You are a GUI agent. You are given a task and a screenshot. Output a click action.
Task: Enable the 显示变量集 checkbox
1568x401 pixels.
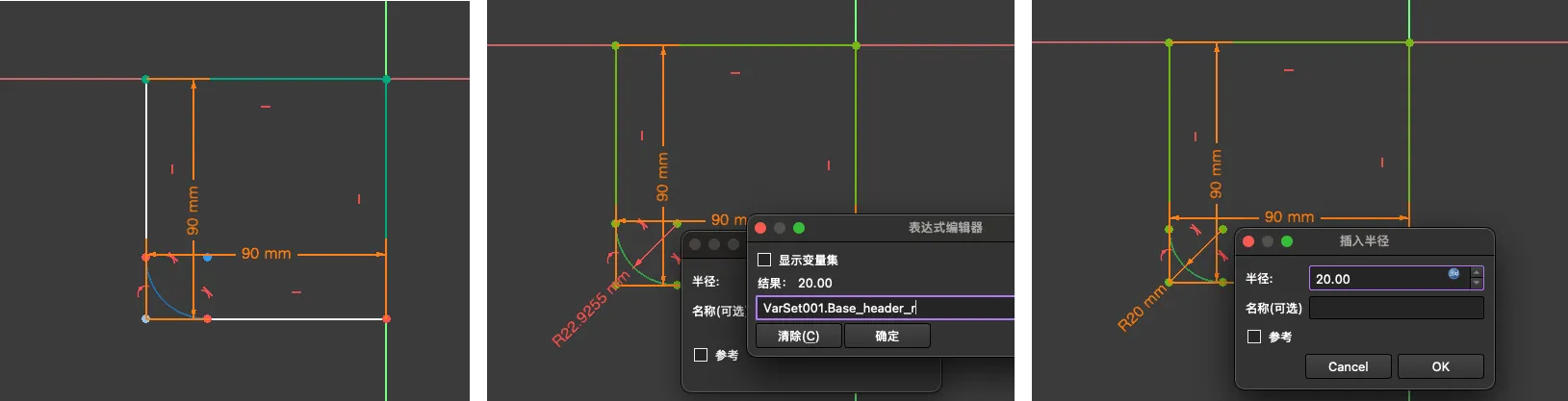tap(764, 260)
